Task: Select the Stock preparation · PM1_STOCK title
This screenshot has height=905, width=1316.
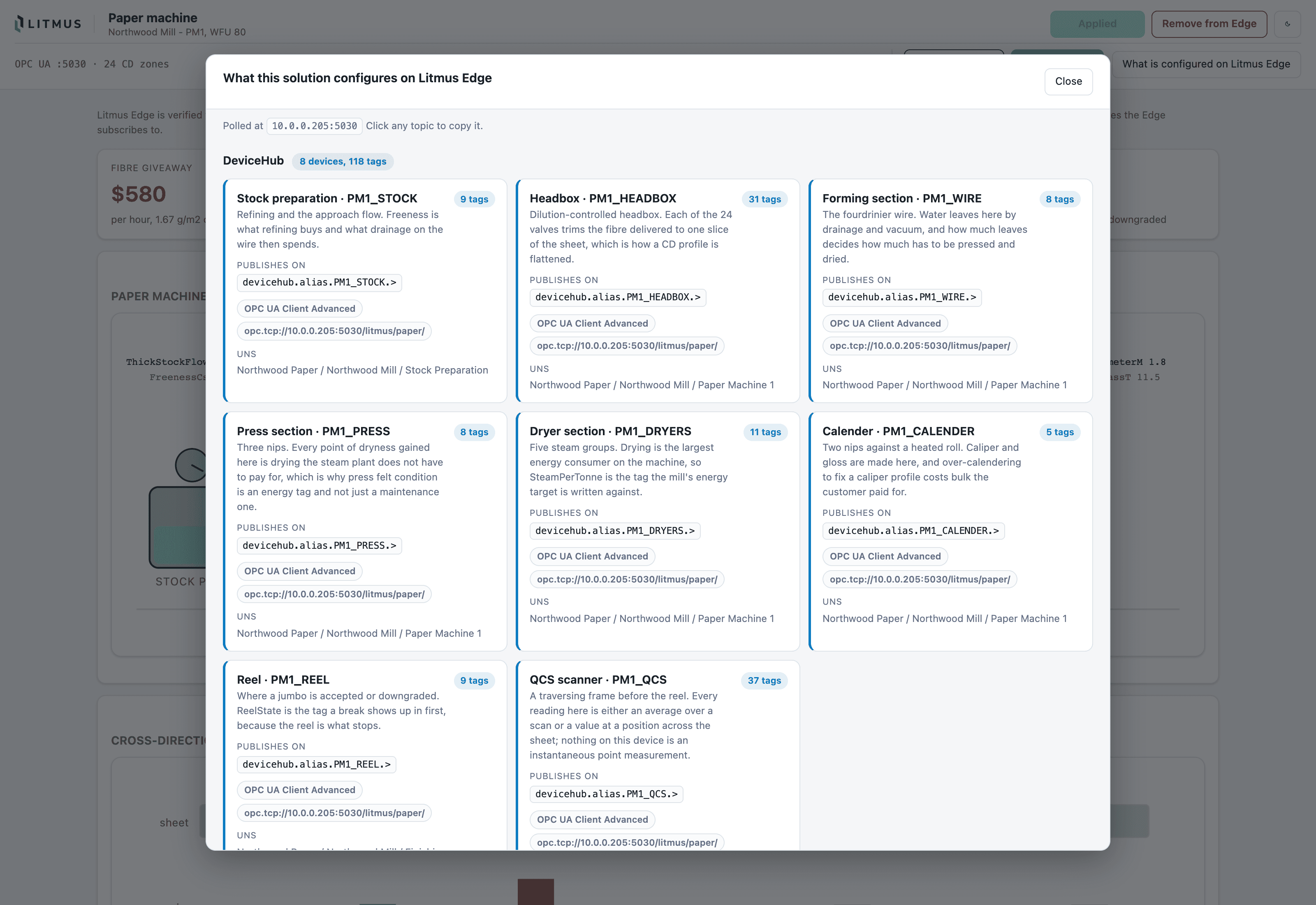Action: click(x=327, y=198)
